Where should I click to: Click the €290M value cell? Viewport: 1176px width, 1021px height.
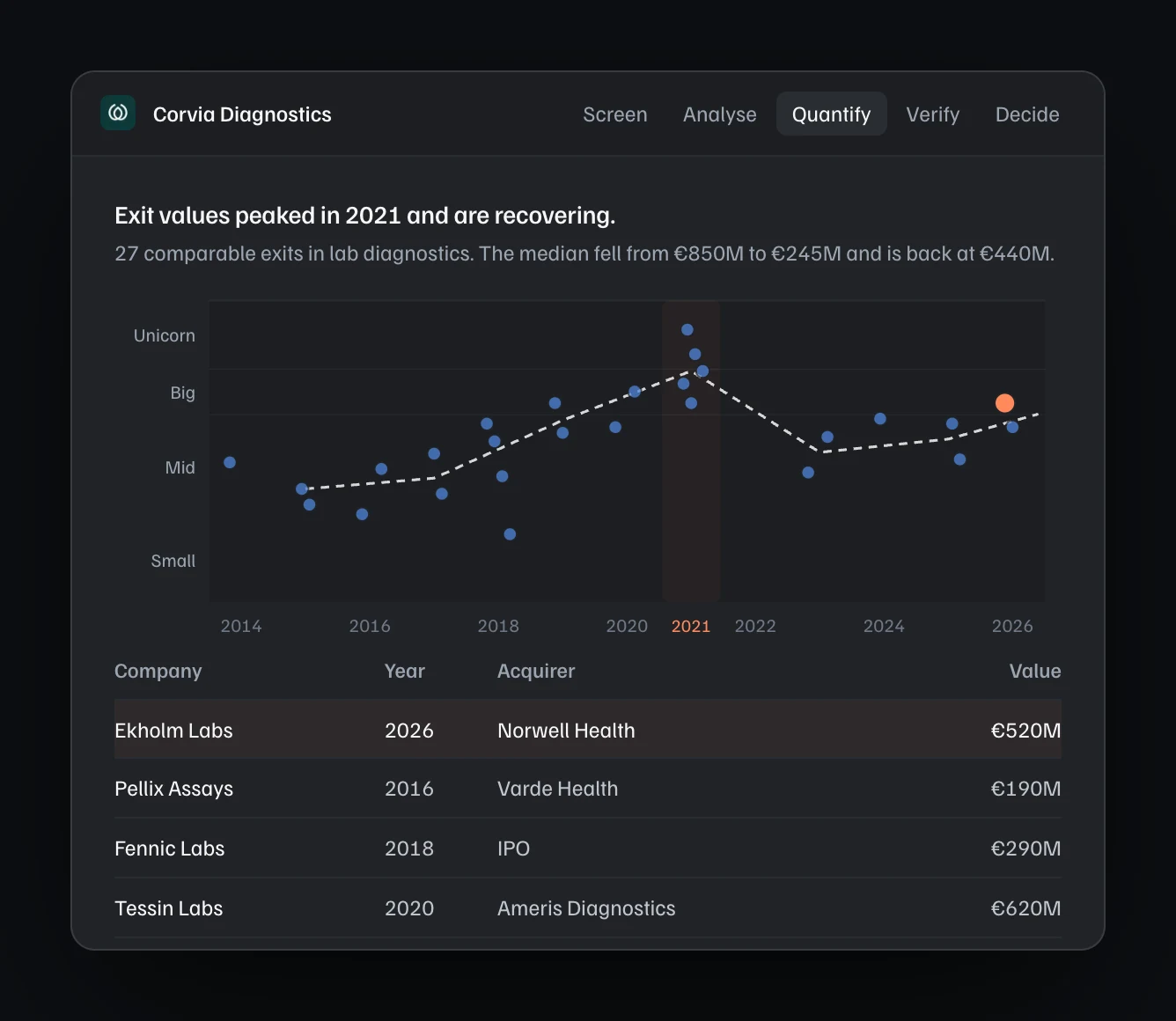point(1026,848)
